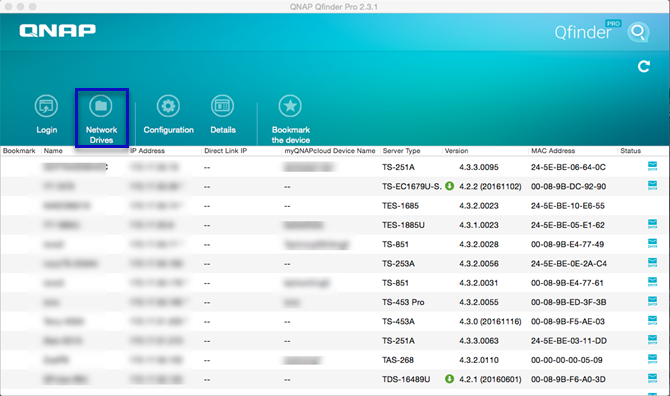This screenshot has width=670, height=396.
Task: Click version 4.3.1.0023
Action: pos(479,225)
